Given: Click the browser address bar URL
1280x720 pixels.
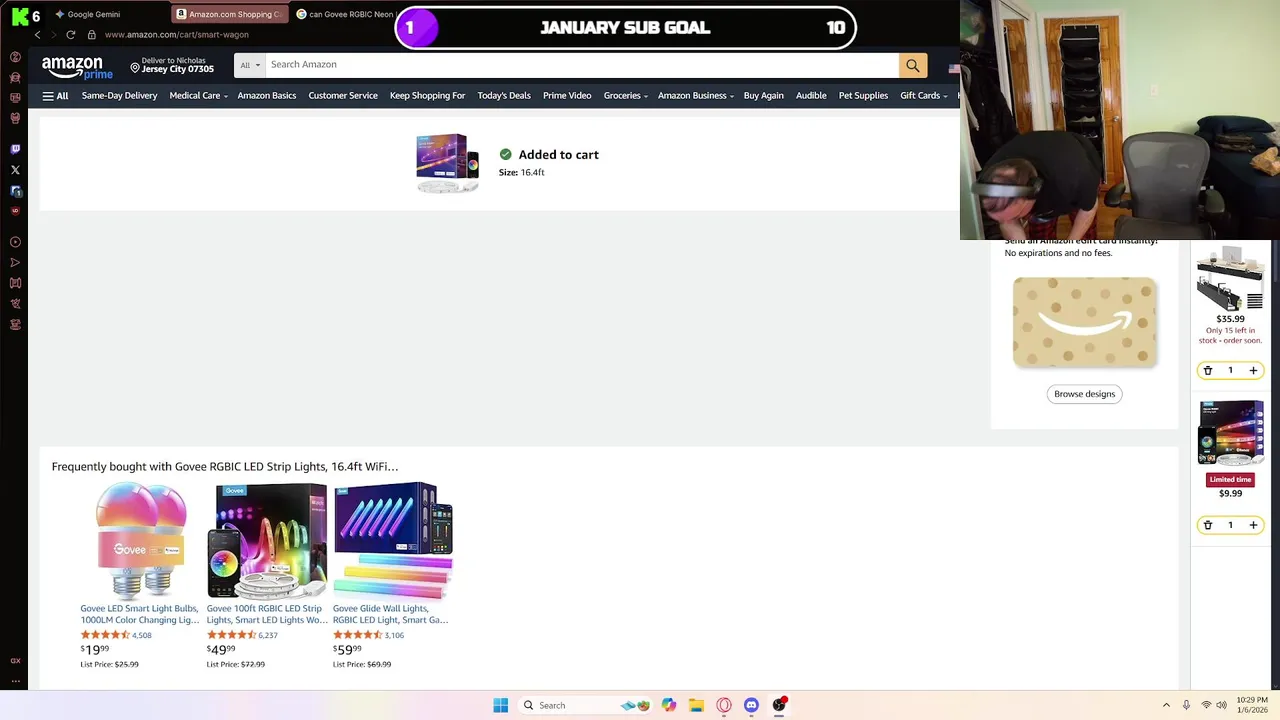Looking at the screenshot, I should (x=176, y=35).
